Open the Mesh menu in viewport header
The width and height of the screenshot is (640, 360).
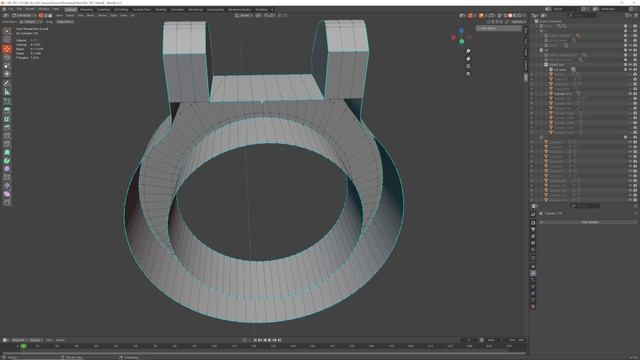[x=90, y=16]
